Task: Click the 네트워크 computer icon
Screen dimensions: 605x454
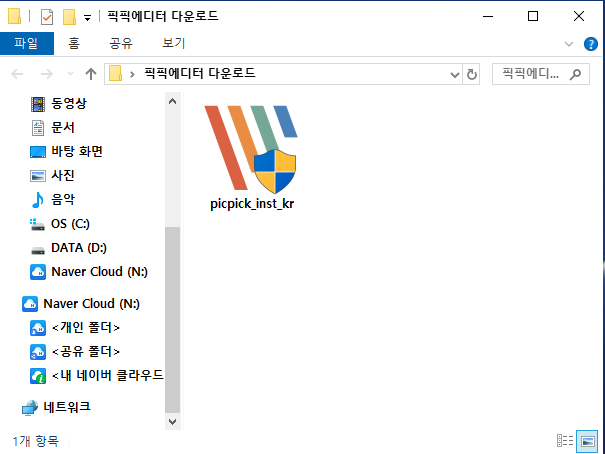Action: coord(30,408)
